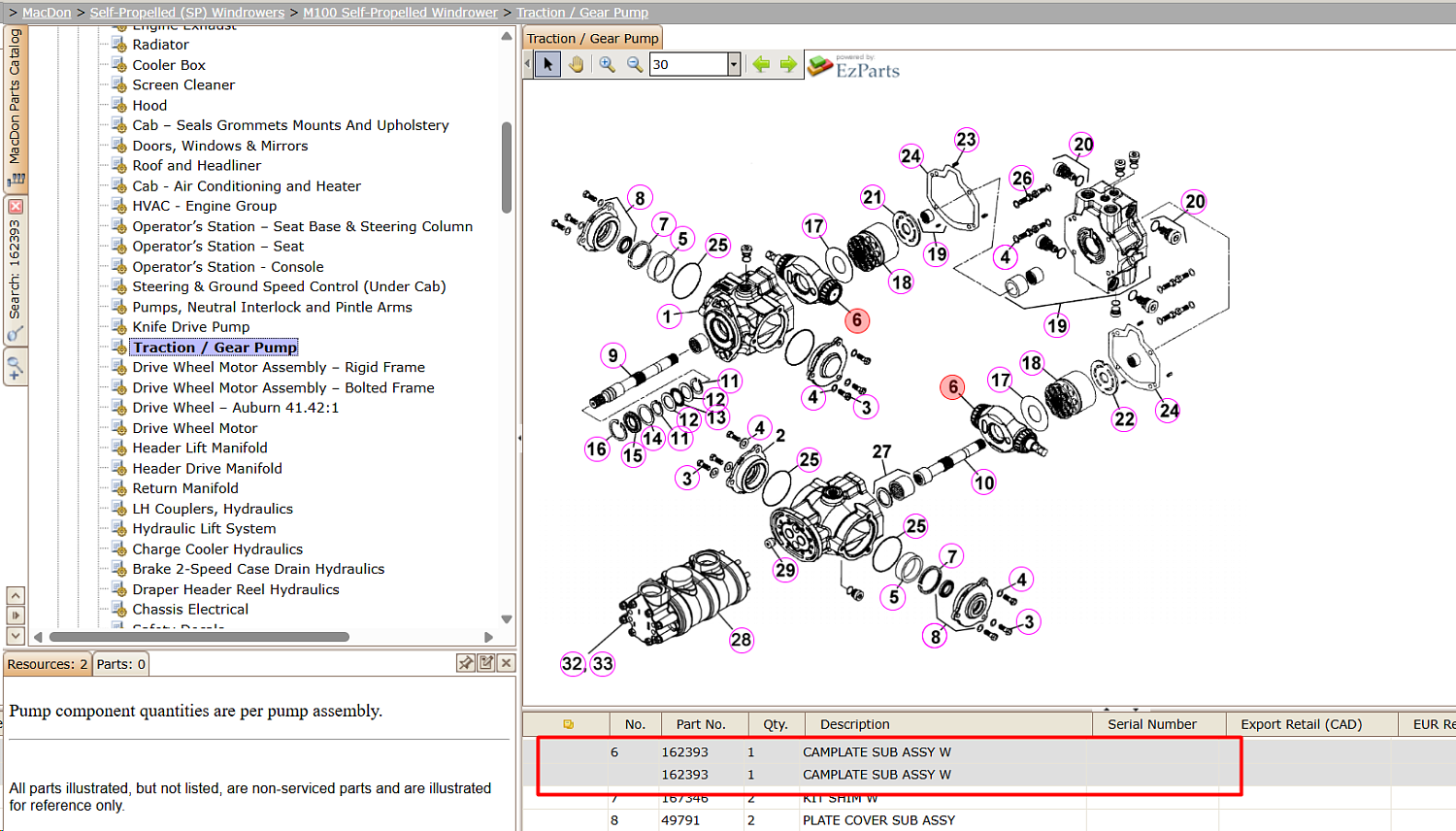Click the tree's vertical scrollbar thumb

click(x=507, y=167)
